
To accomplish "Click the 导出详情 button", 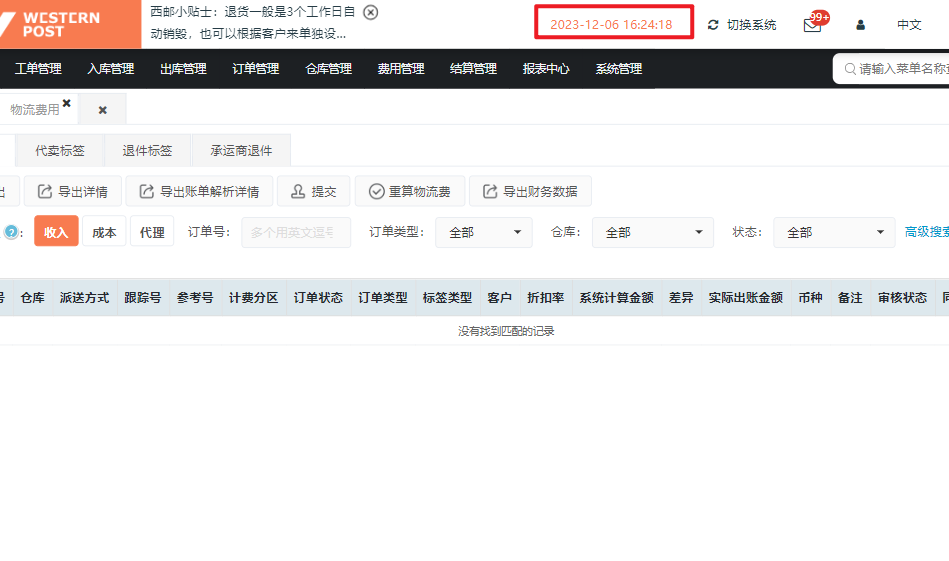I will 73,192.
